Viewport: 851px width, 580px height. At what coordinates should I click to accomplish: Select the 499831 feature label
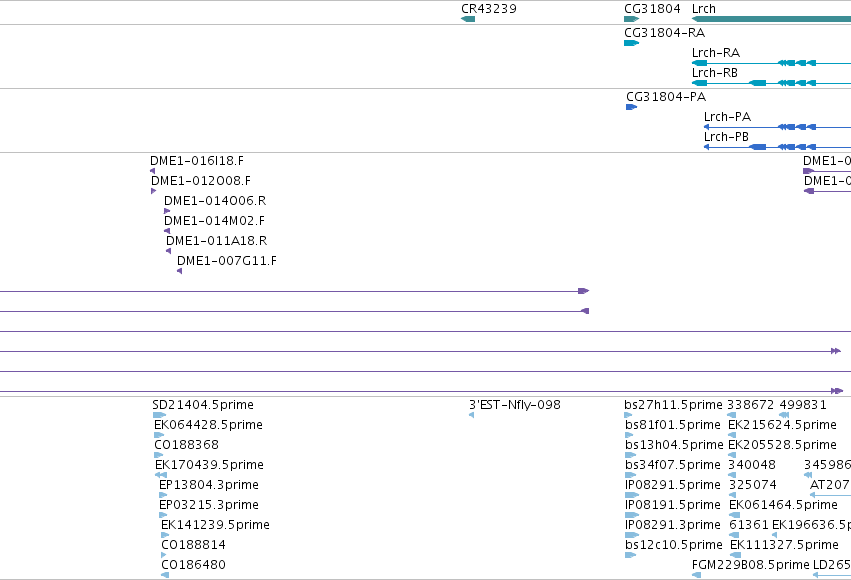(x=803, y=405)
